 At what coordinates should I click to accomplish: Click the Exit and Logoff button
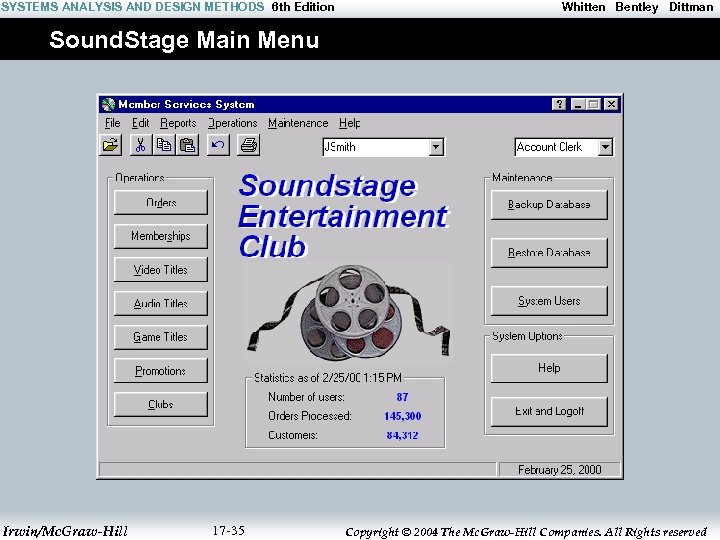[549, 411]
